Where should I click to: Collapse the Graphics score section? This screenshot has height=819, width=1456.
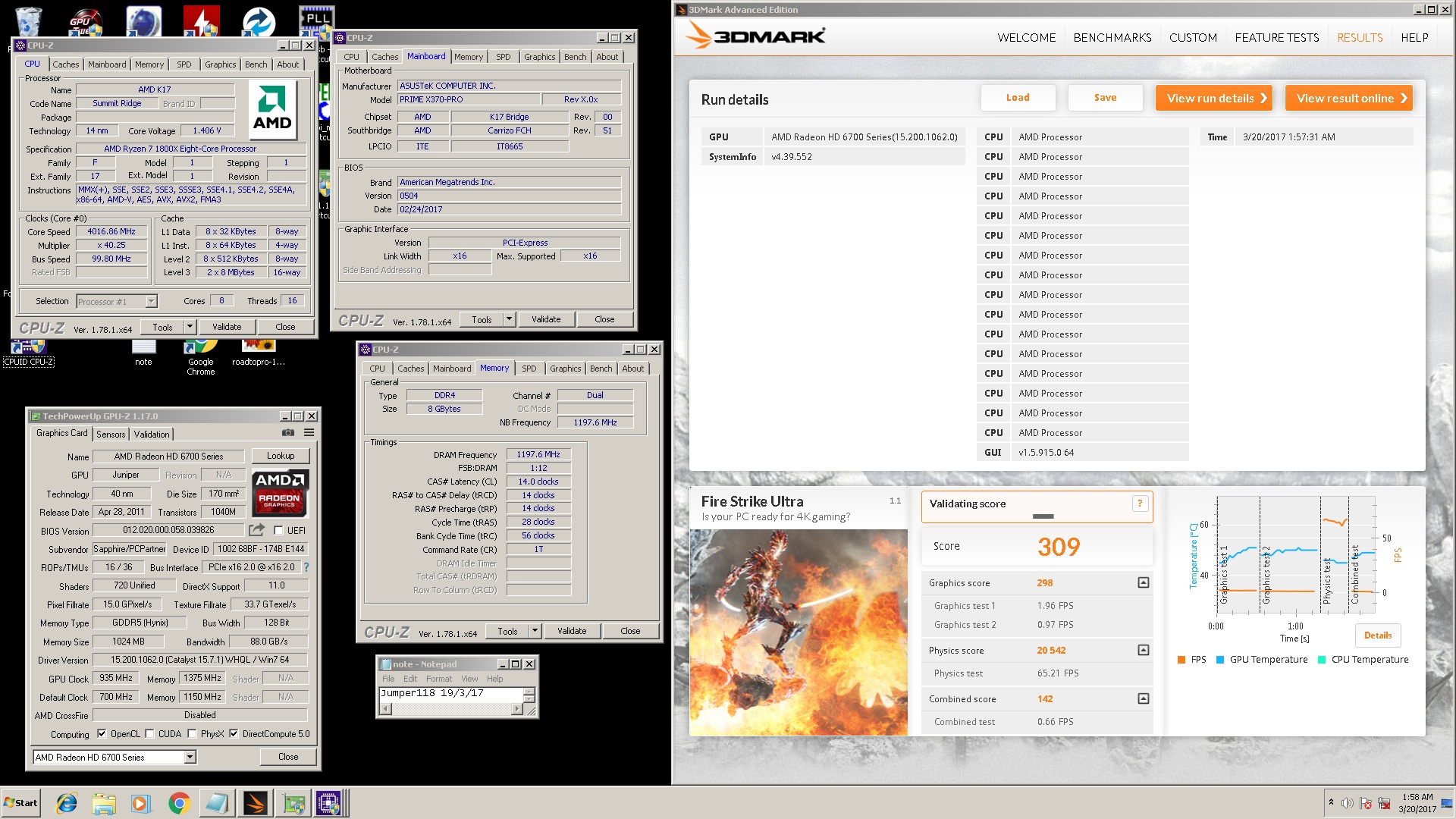[1144, 582]
